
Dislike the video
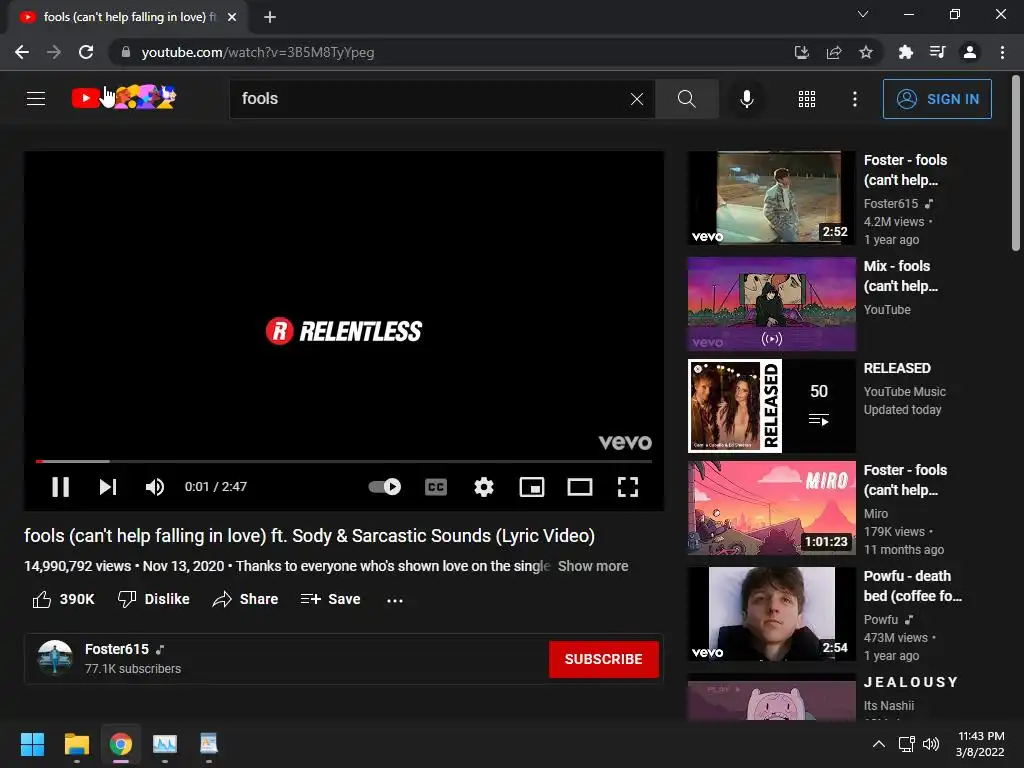(x=153, y=599)
